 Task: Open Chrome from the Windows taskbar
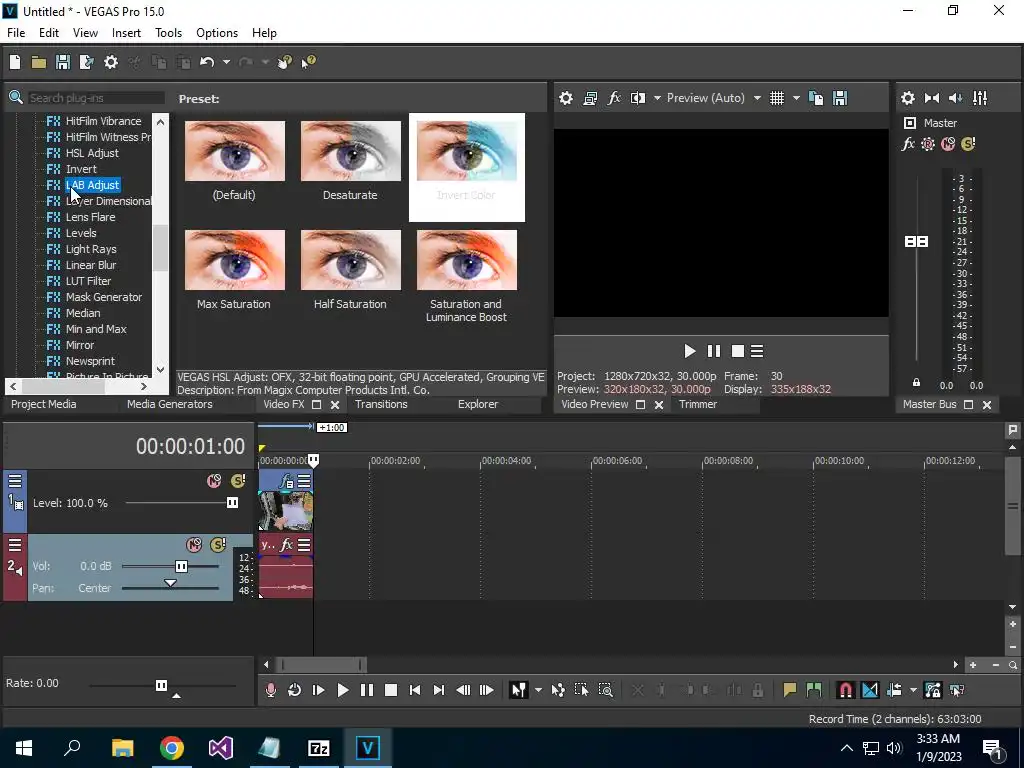click(172, 748)
